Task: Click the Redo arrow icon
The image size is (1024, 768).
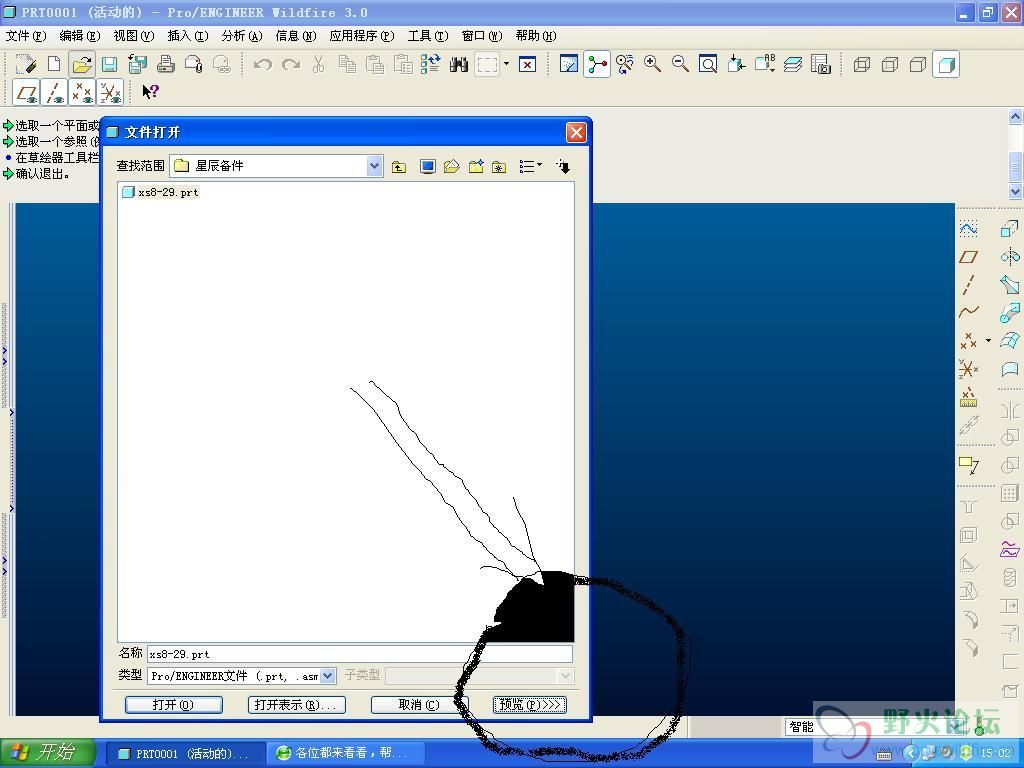Action: tap(291, 64)
